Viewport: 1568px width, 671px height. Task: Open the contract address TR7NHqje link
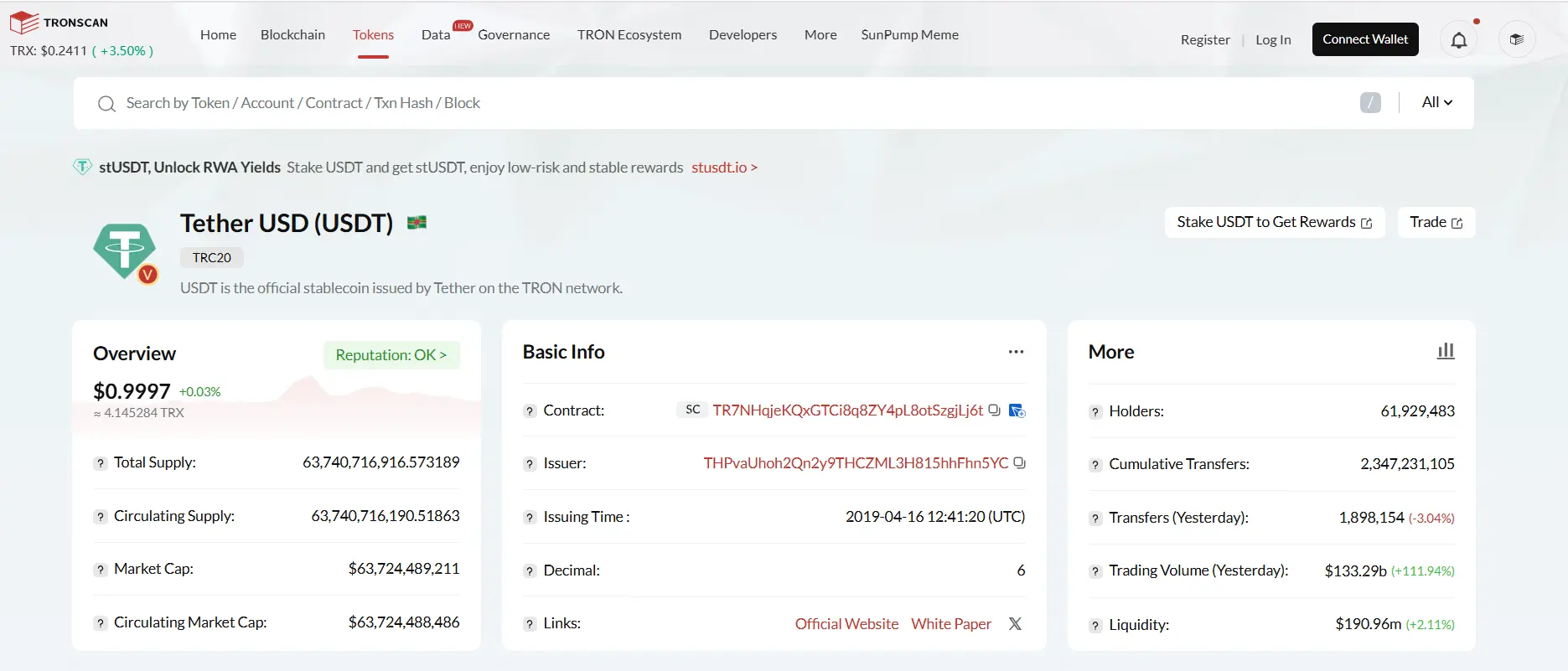point(847,410)
